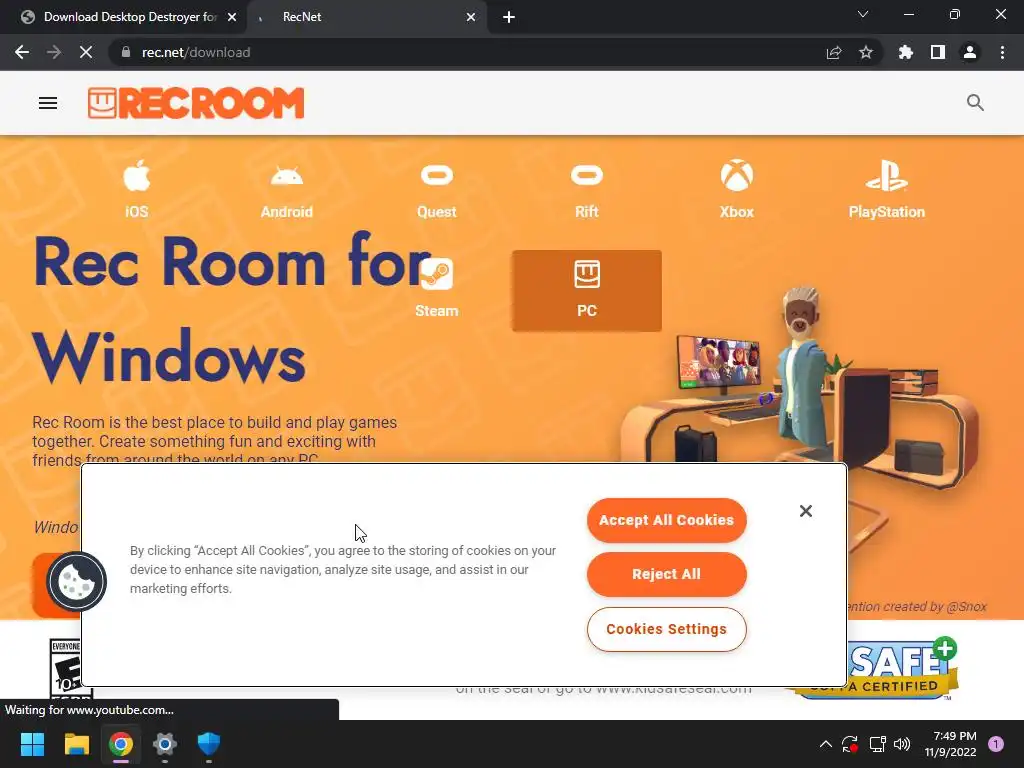Open Windows Security shield on taskbar

[x=209, y=744]
